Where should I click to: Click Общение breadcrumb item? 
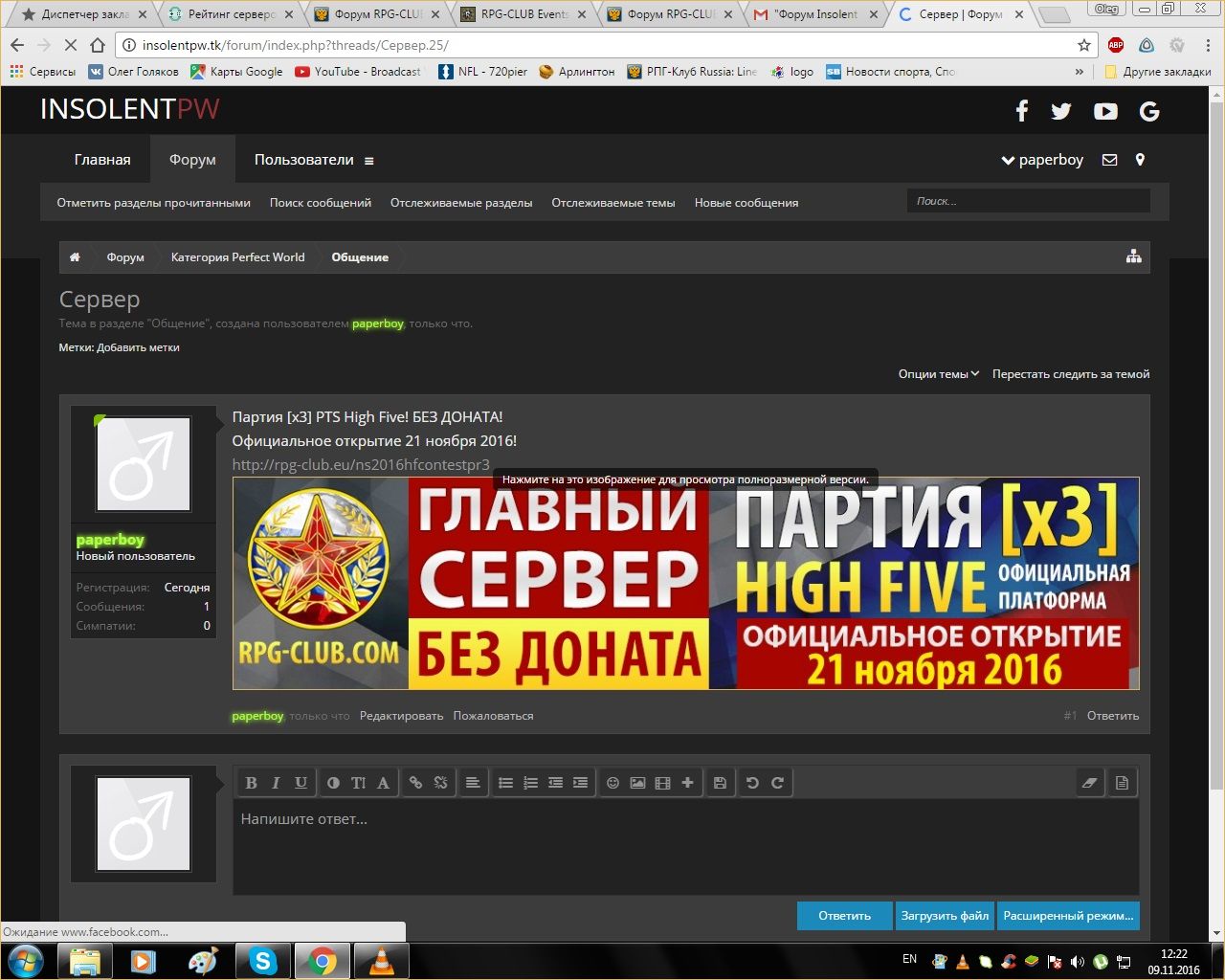(360, 257)
